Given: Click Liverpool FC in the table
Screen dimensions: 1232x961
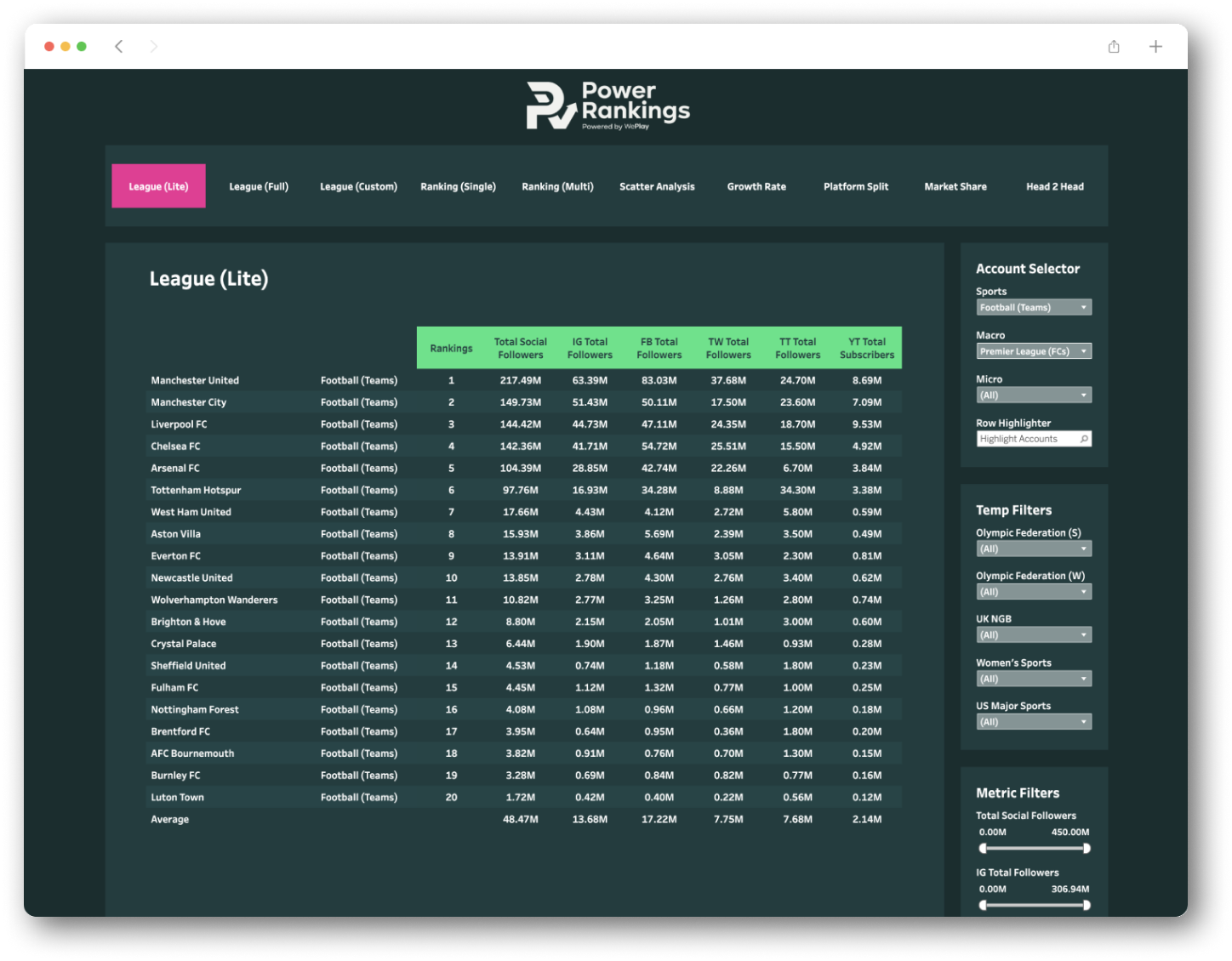Looking at the screenshot, I should [x=179, y=424].
